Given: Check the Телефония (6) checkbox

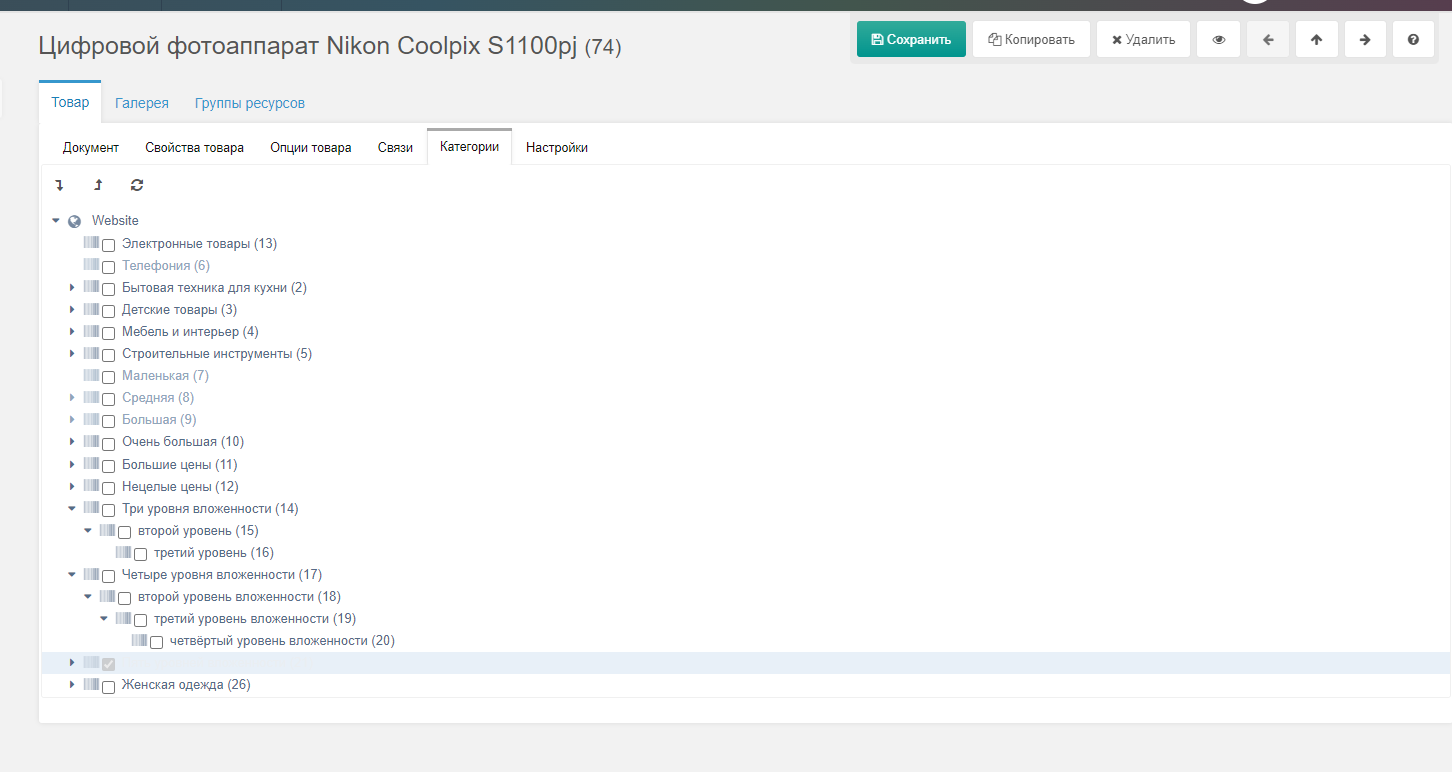Looking at the screenshot, I should [109, 267].
